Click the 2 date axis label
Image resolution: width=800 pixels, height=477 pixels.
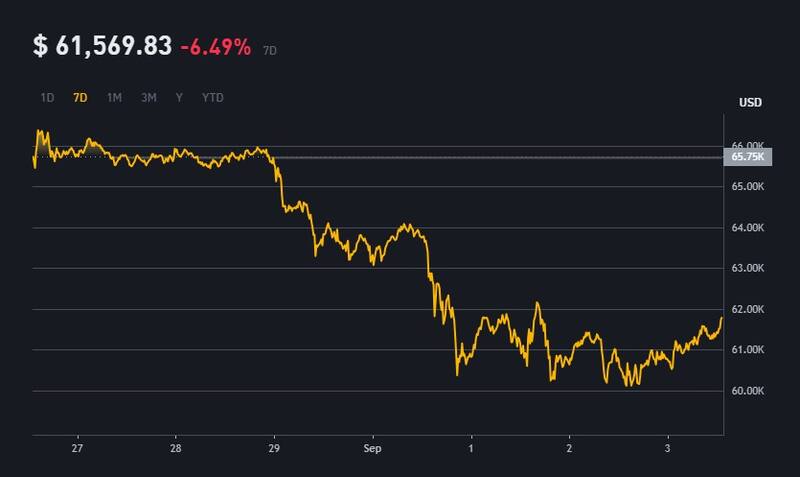(569, 451)
